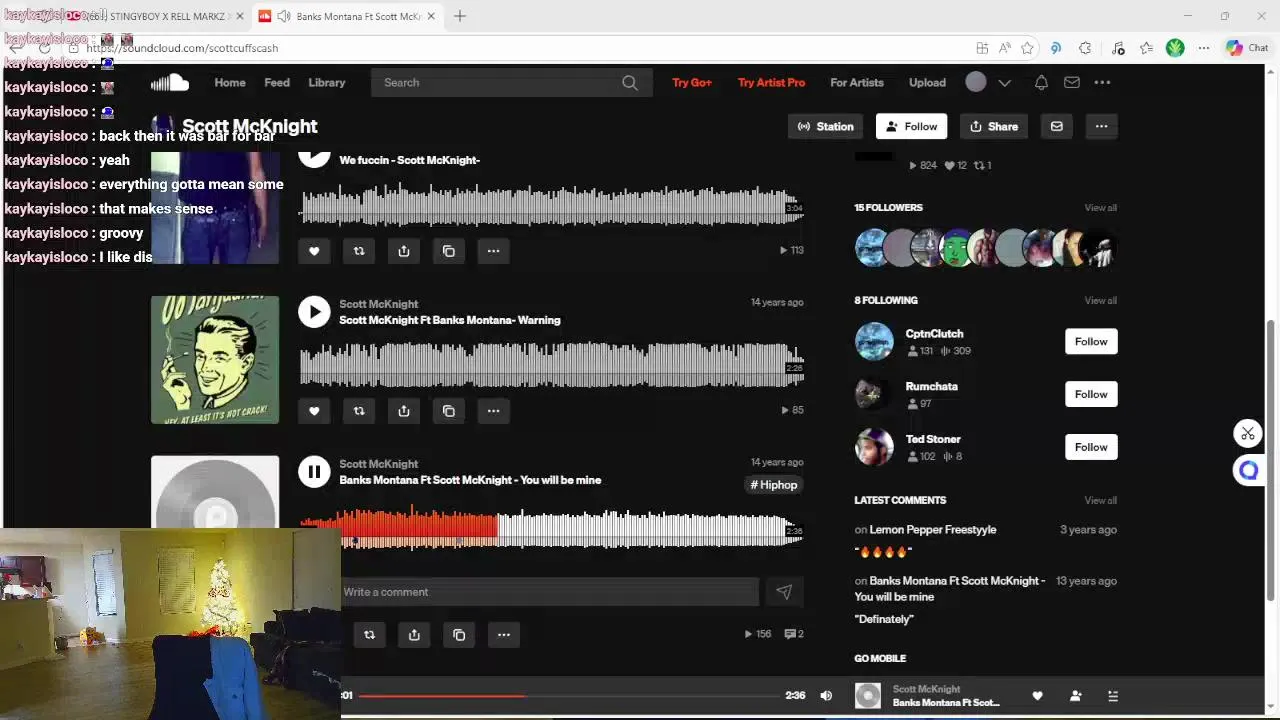The height and width of the screenshot is (720, 1280).
Task: Like the 'We fuccin' track
Action: 314,251
